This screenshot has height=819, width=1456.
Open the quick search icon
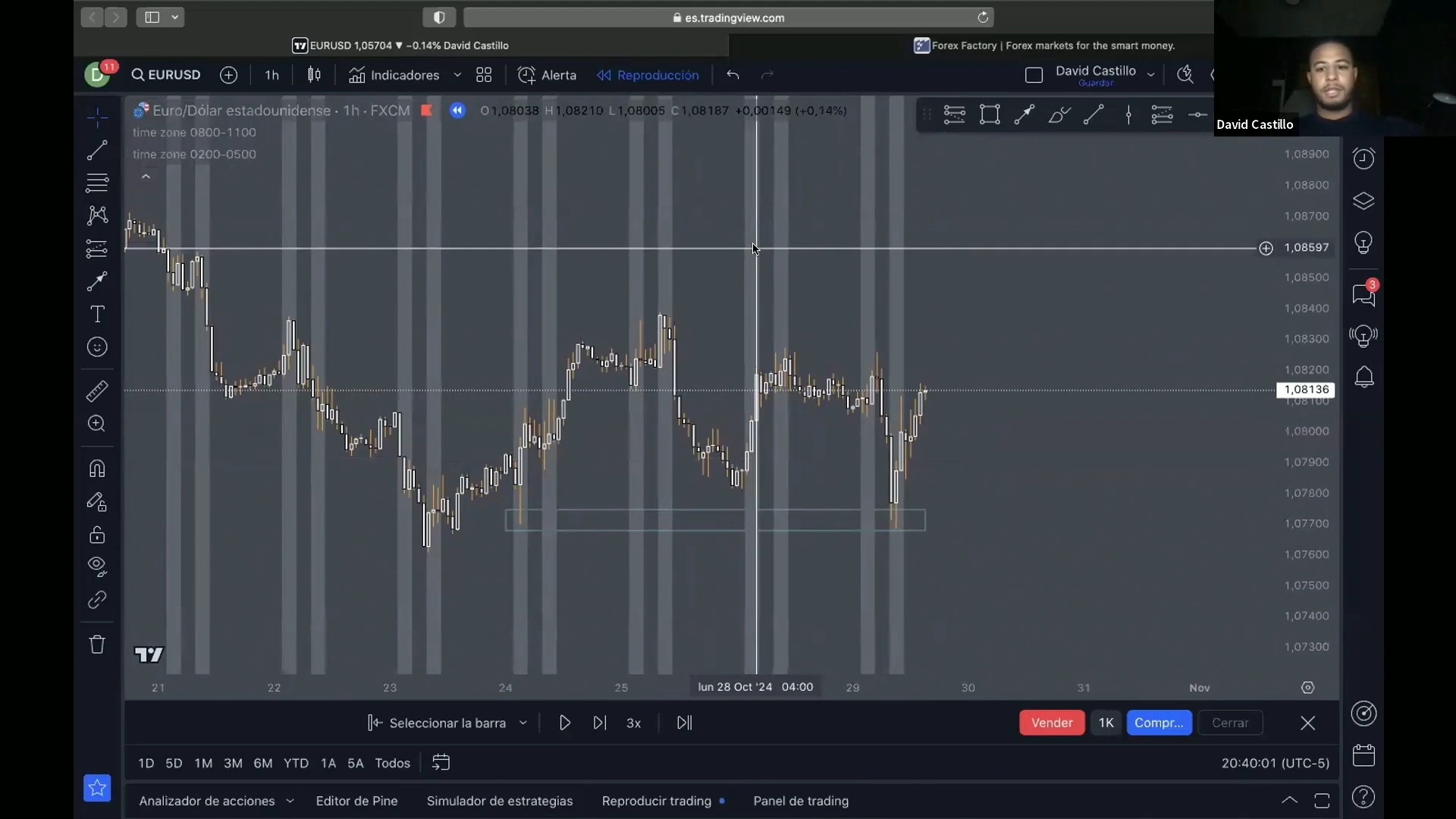tap(1185, 74)
